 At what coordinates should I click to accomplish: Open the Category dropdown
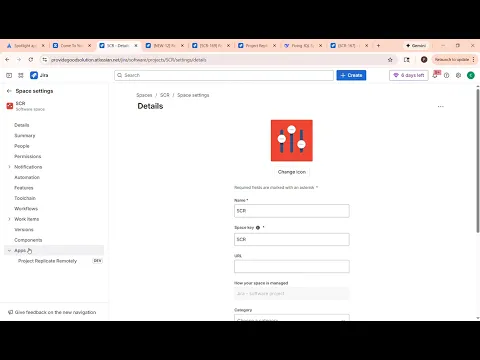(x=292, y=318)
